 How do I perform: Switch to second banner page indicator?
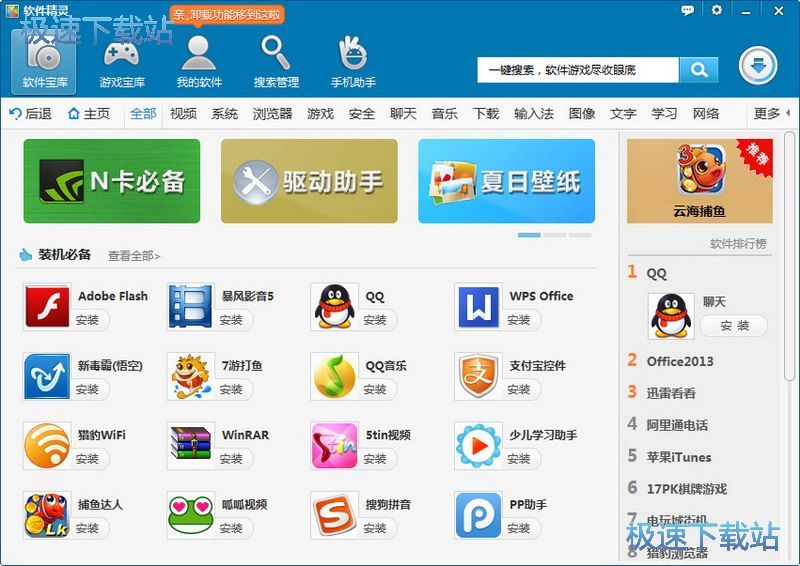point(555,235)
